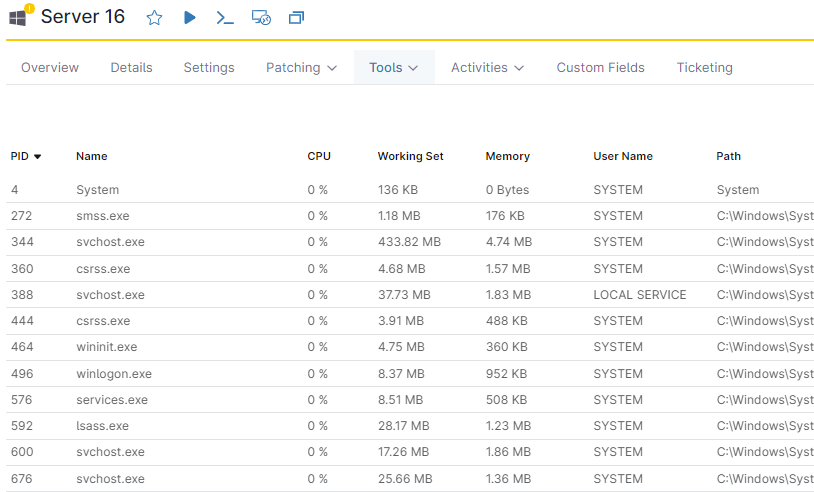Expand the Activities dropdown
This screenshot has width=814, height=492.
click(487, 68)
